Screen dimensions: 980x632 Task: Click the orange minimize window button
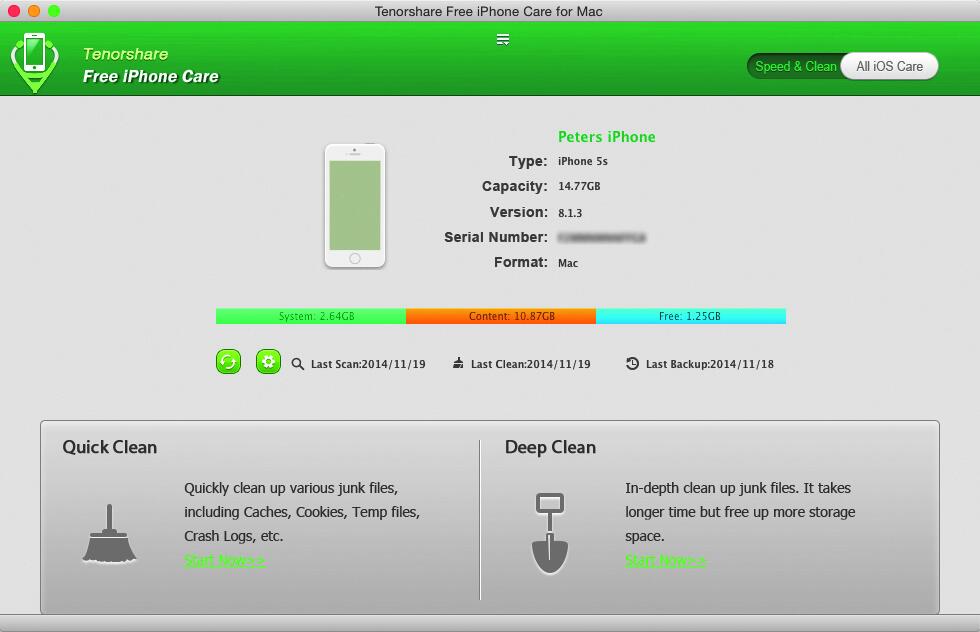click(x=34, y=11)
